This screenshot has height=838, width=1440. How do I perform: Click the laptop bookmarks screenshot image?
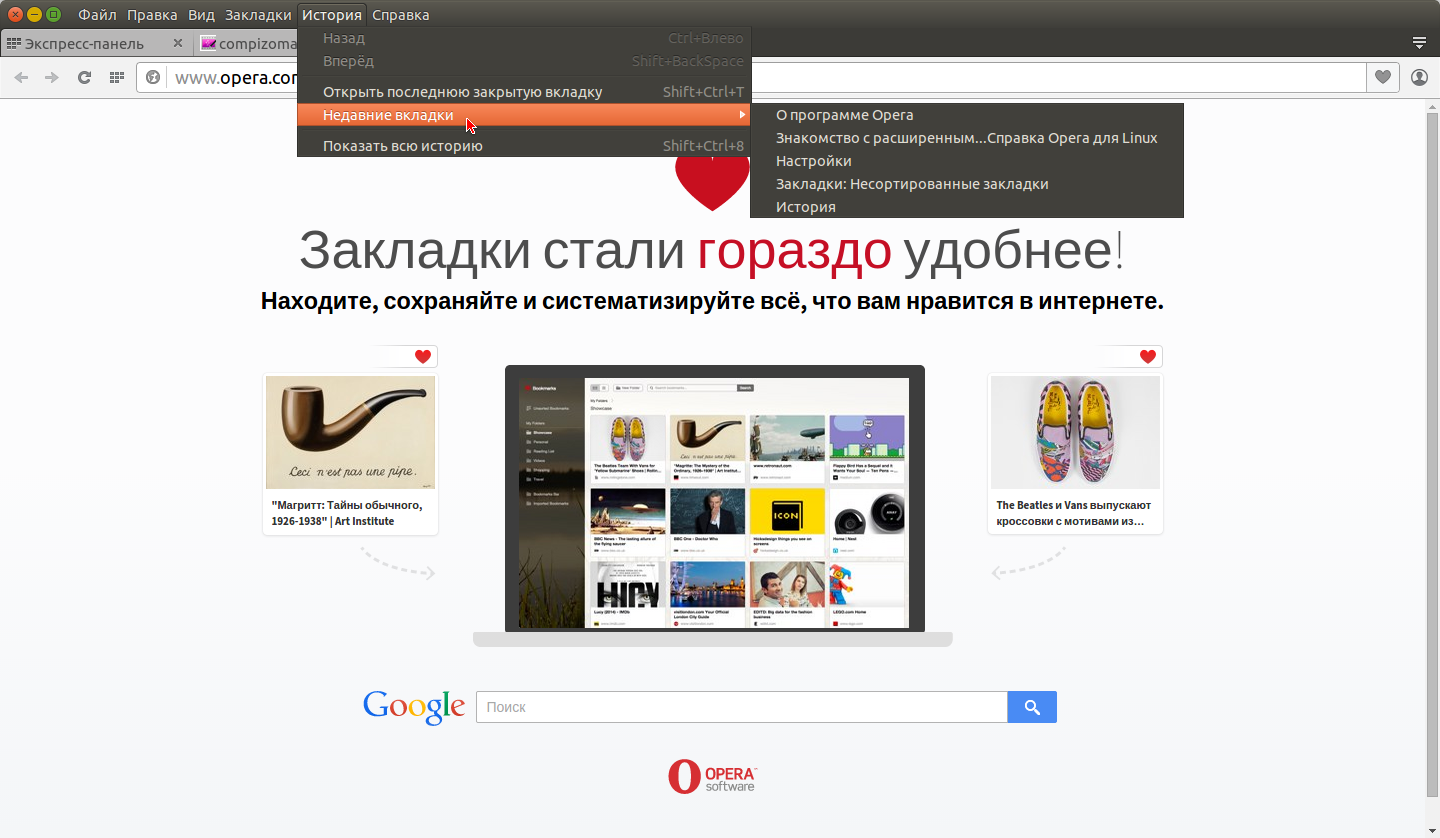click(x=713, y=503)
